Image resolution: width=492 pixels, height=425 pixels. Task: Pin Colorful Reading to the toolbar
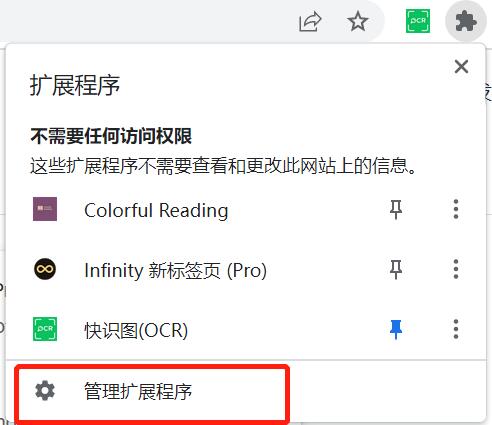[x=396, y=210]
